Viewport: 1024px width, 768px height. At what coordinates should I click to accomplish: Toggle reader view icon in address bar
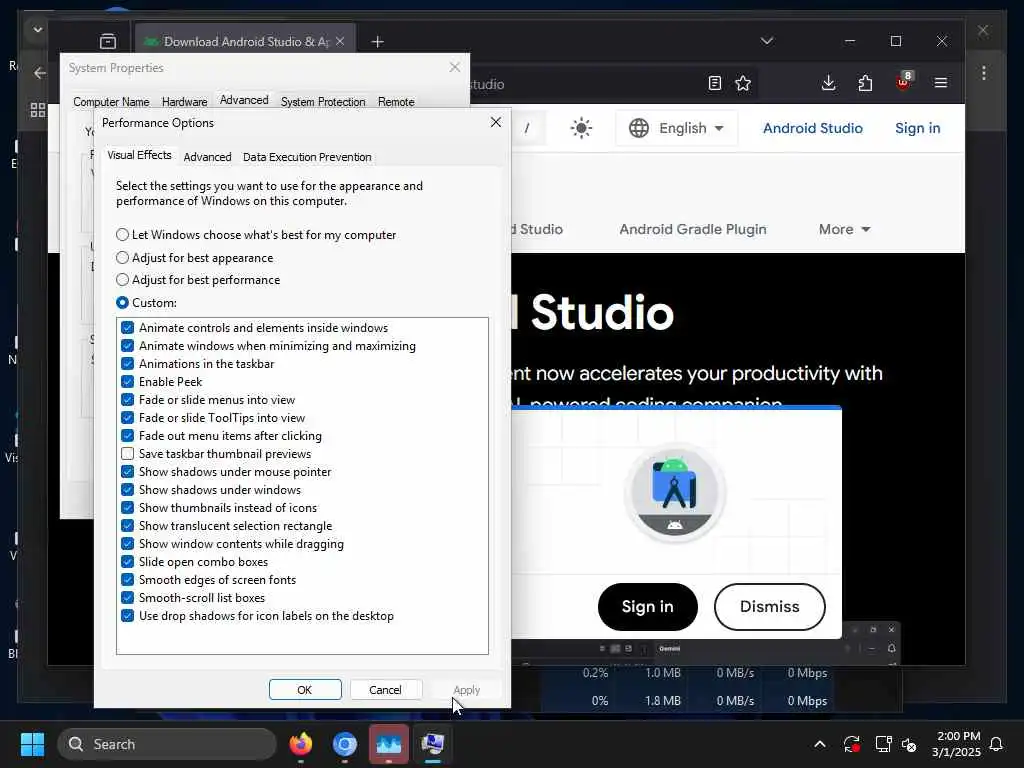(714, 84)
